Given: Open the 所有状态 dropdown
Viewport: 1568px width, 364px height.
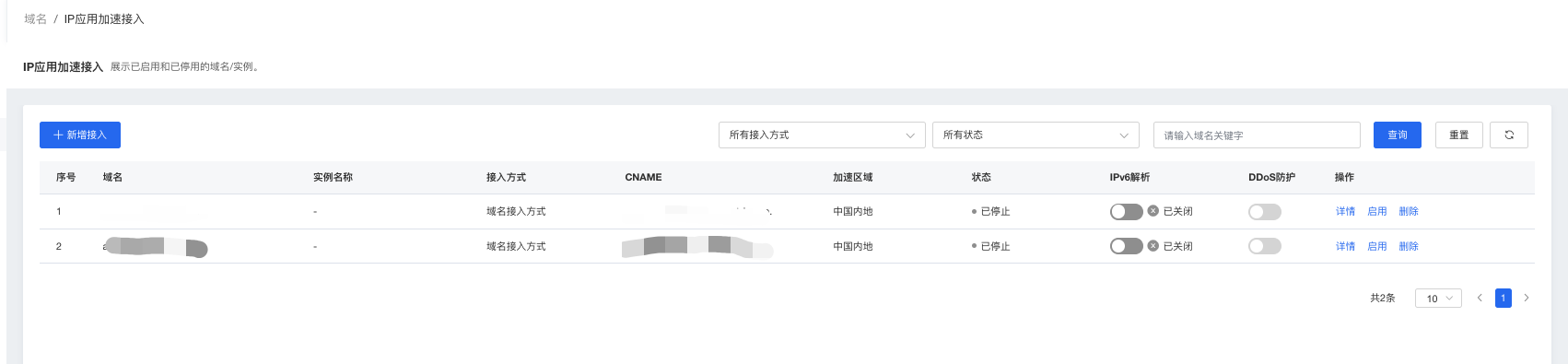Looking at the screenshot, I should pos(1036,135).
